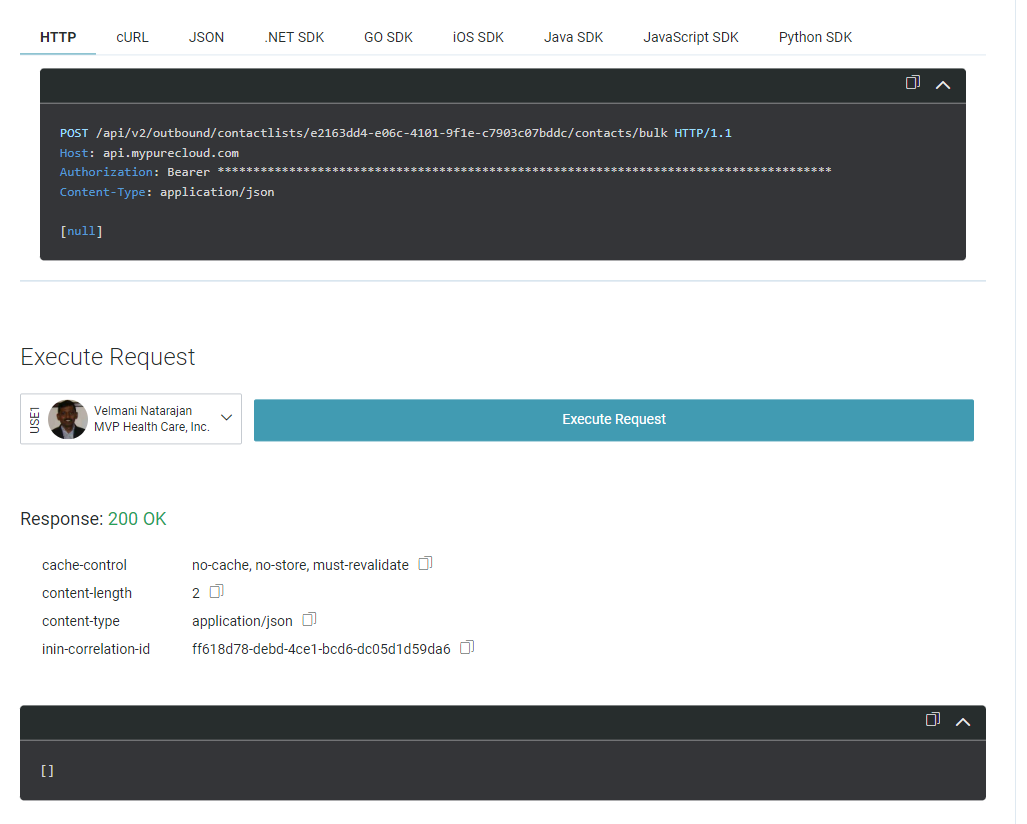Screen dimensions: 1027x824
Task: Collapse the HTTP request code panel
Action: [x=942, y=85]
